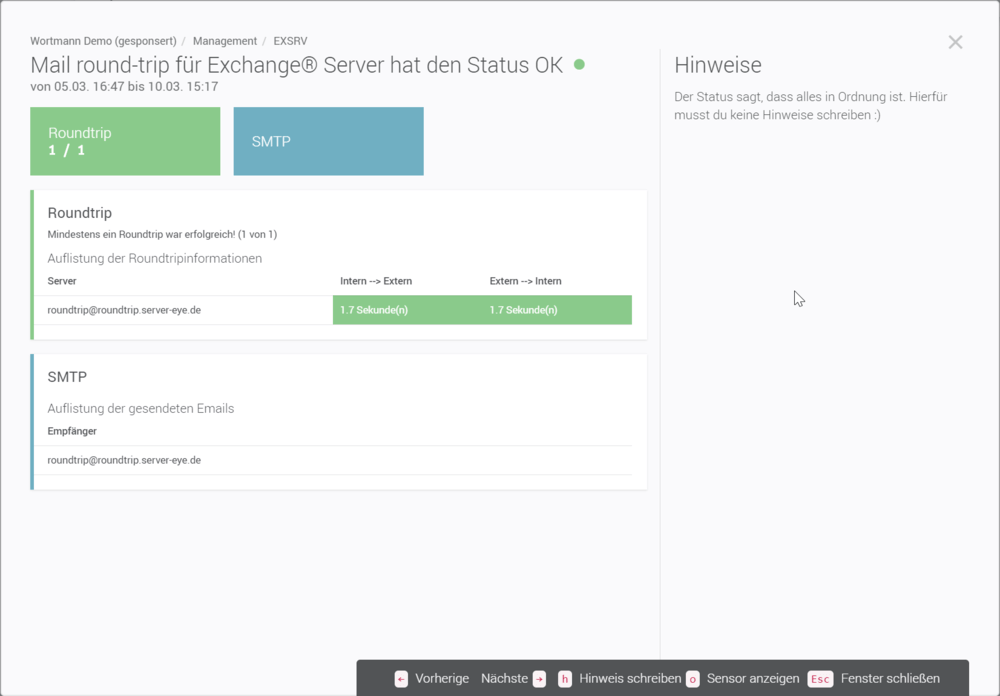Screen dimensions: 1000x696
Task: Open the EXSRV breadcrumb link
Action: pos(290,41)
